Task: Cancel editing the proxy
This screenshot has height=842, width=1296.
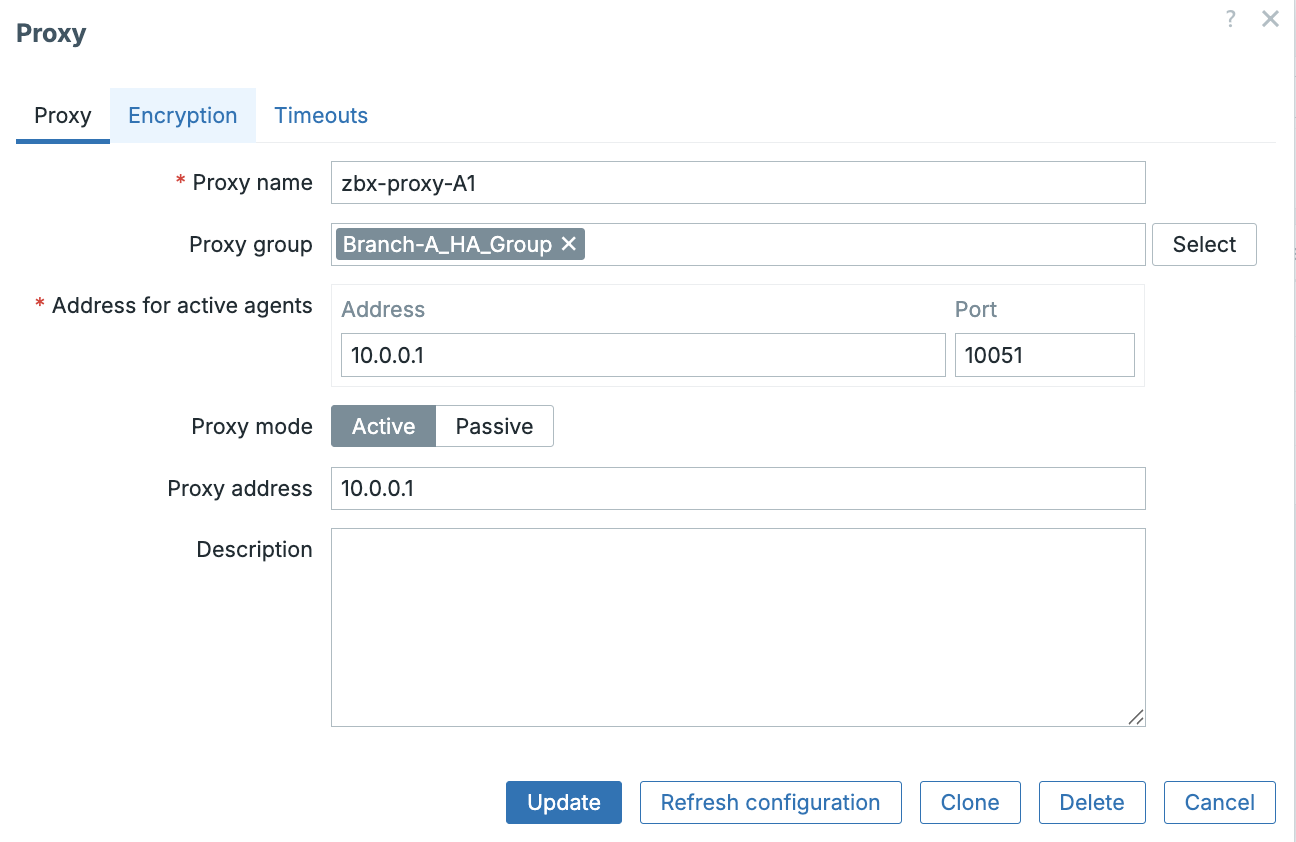Action: pyautogui.click(x=1219, y=802)
